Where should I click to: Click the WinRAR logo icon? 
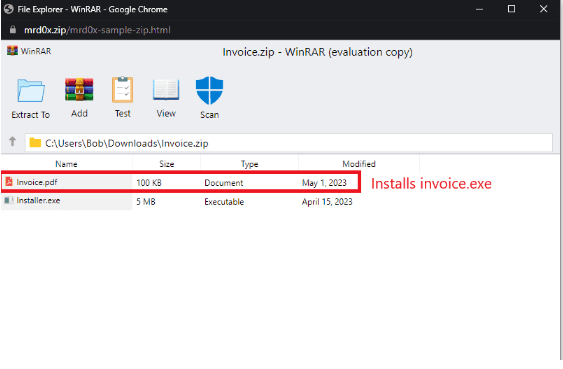pos(12,51)
